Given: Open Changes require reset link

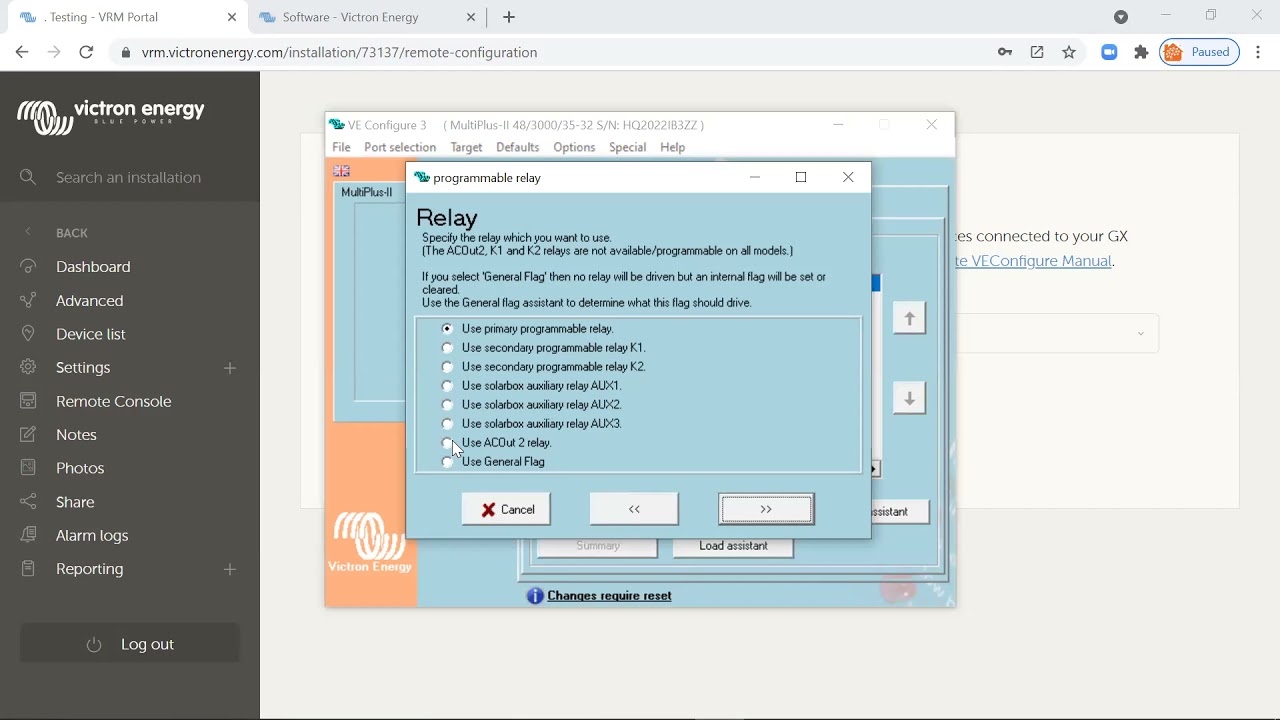Looking at the screenshot, I should pyautogui.click(x=609, y=596).
